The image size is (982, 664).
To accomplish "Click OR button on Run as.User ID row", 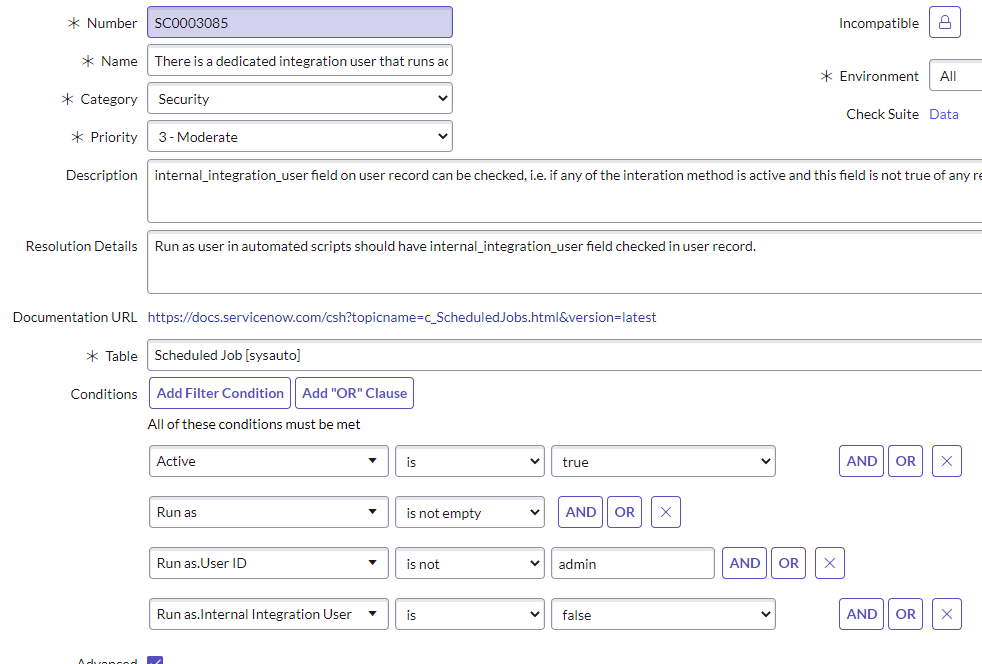I will coord(788,563).
